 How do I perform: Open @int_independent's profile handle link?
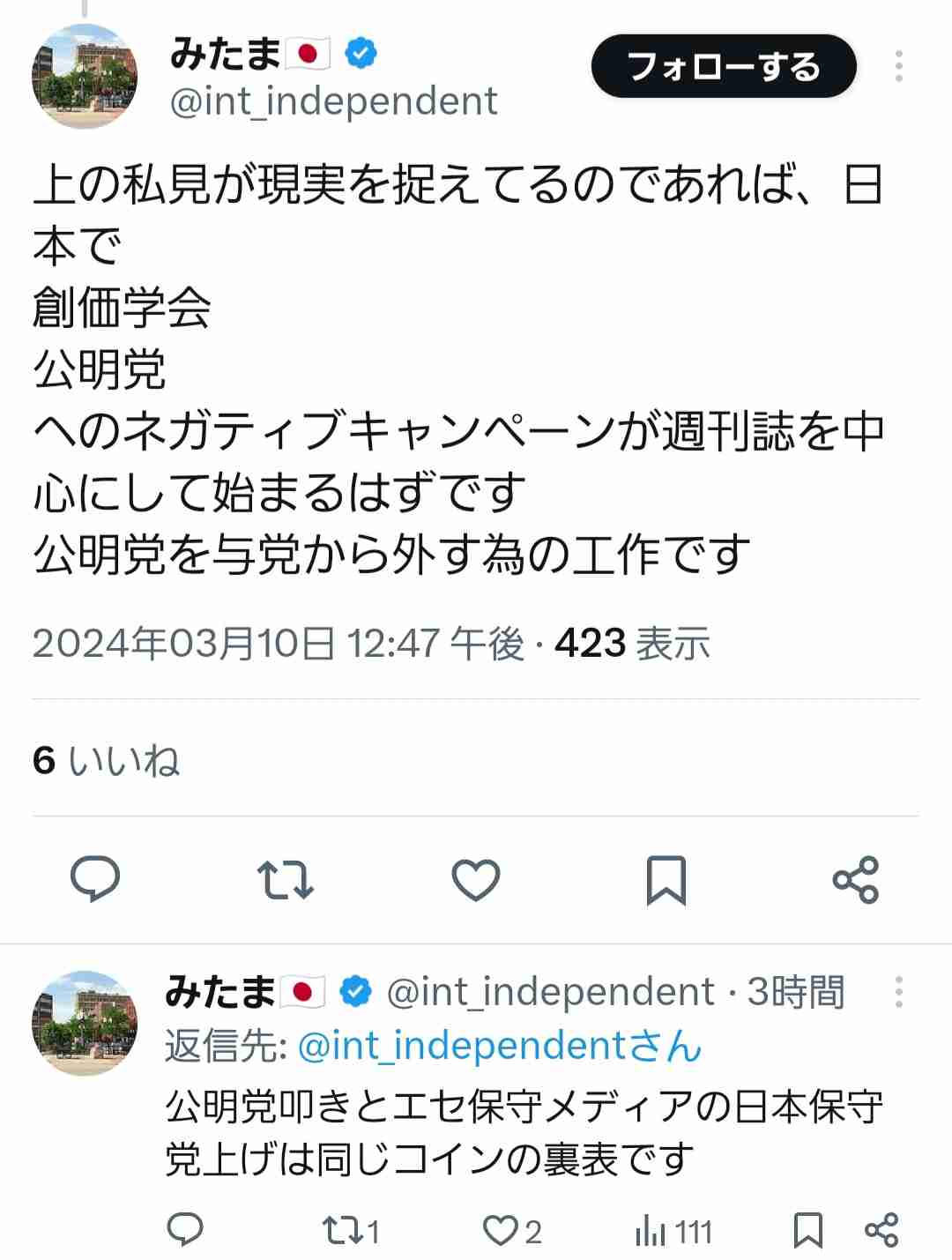[x=335, y=101]
